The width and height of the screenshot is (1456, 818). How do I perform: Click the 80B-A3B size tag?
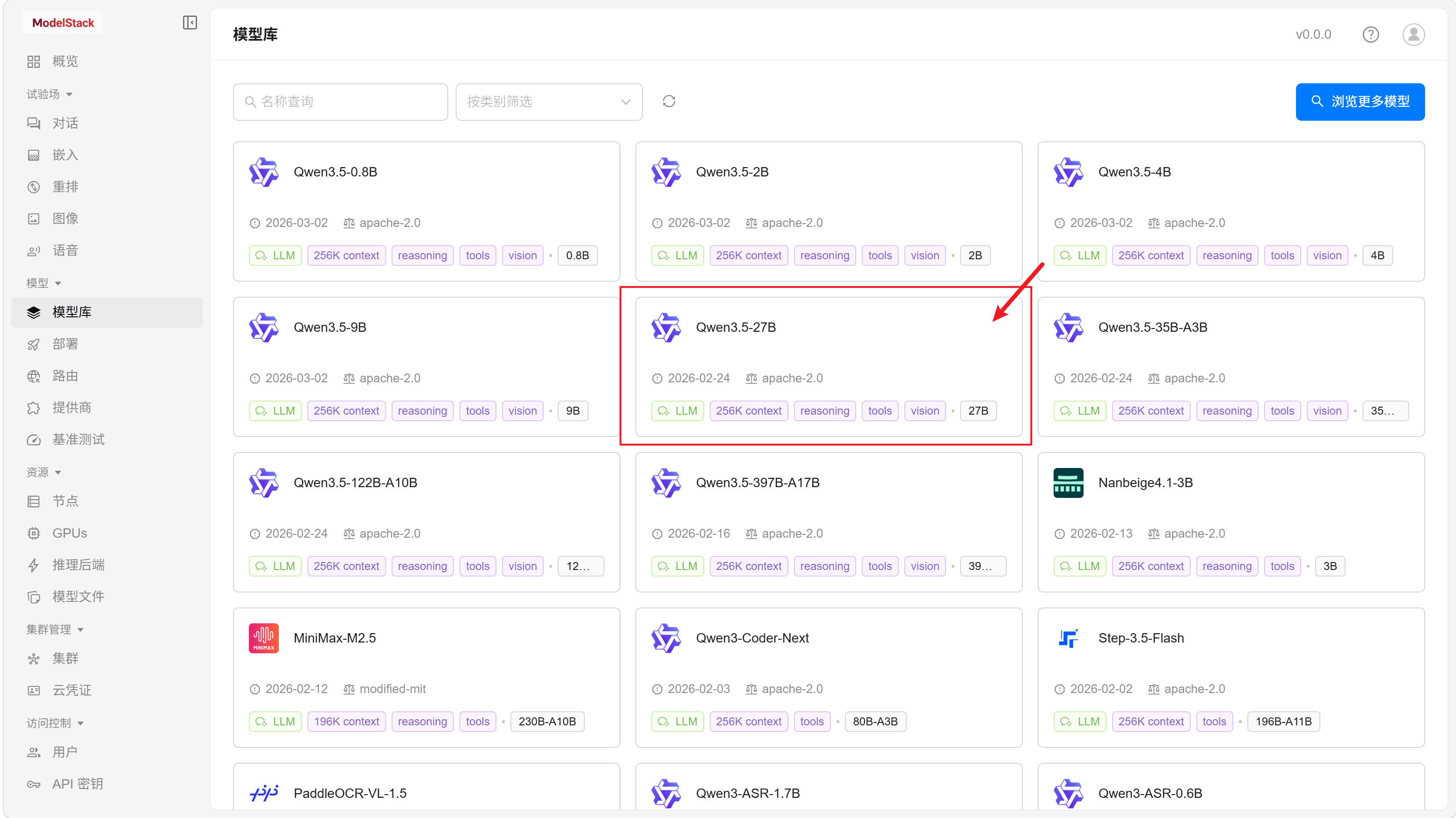875,721
